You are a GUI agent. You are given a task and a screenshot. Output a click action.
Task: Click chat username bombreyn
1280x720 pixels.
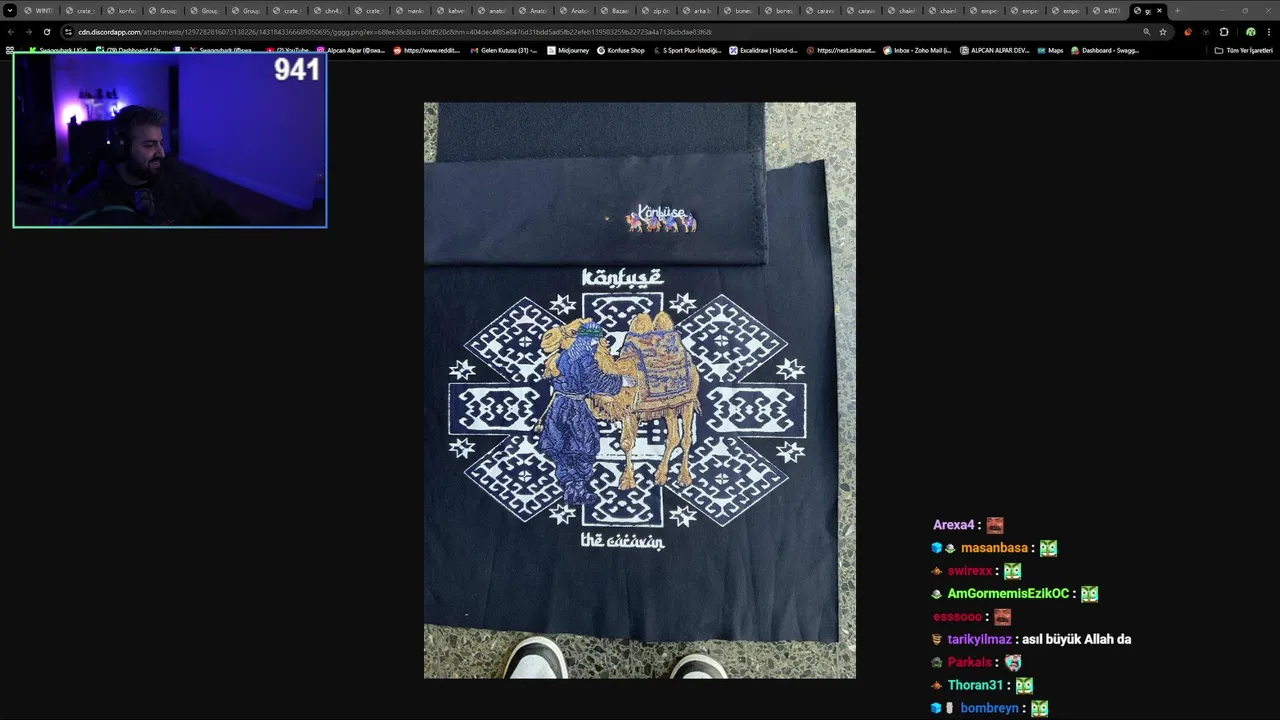pyautogui.click(x=990, y=709)
